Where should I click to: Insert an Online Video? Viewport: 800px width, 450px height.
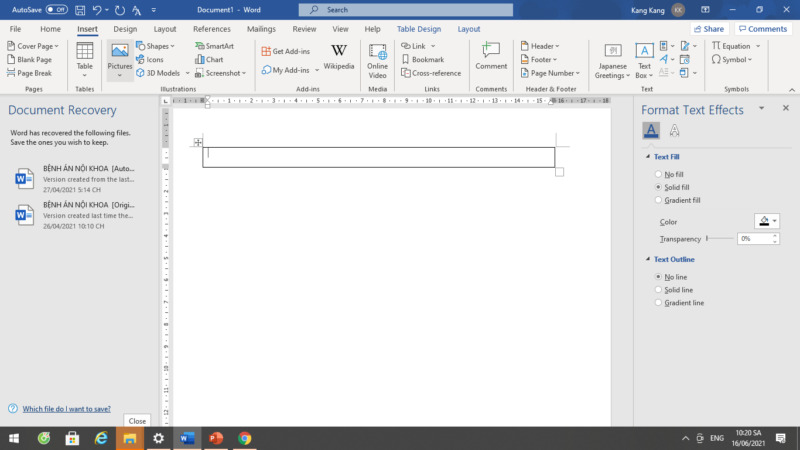(x=378, y=61)
